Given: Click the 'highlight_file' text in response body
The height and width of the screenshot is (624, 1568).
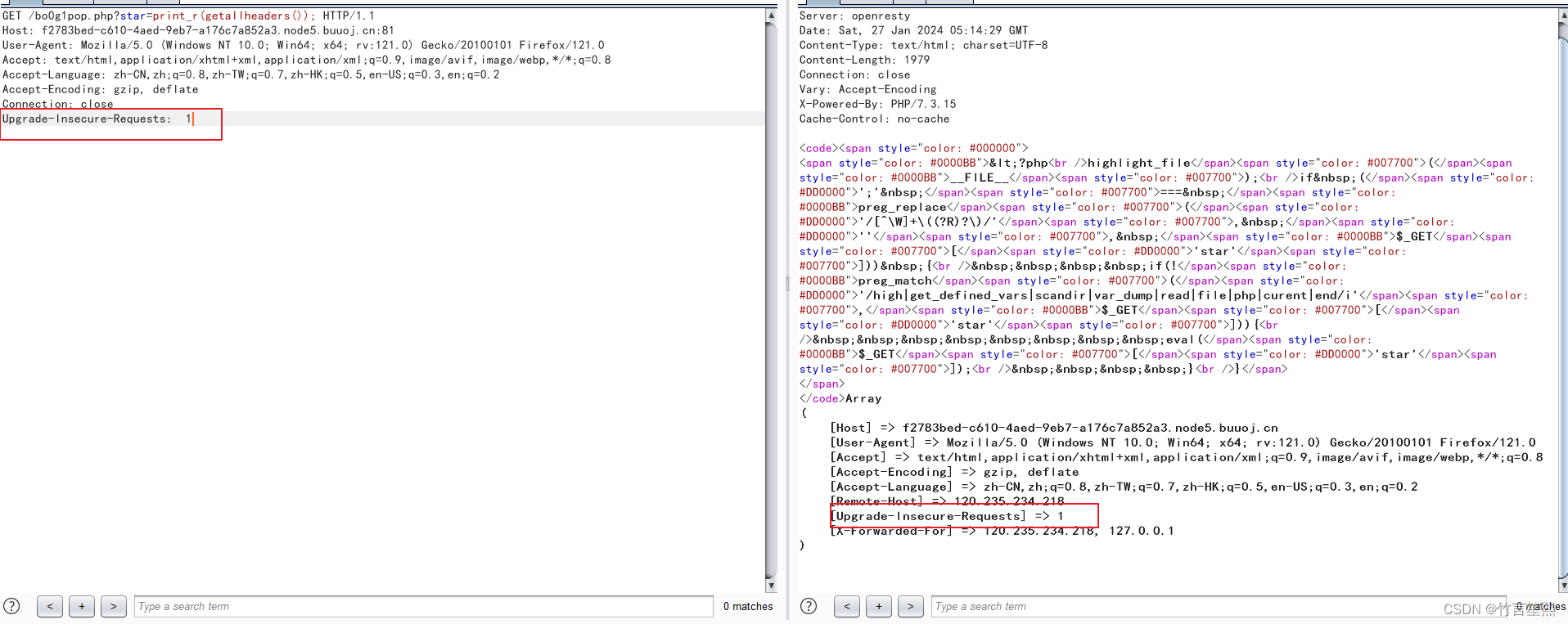Looking at the screenshot, I should tap(1139, 163).
